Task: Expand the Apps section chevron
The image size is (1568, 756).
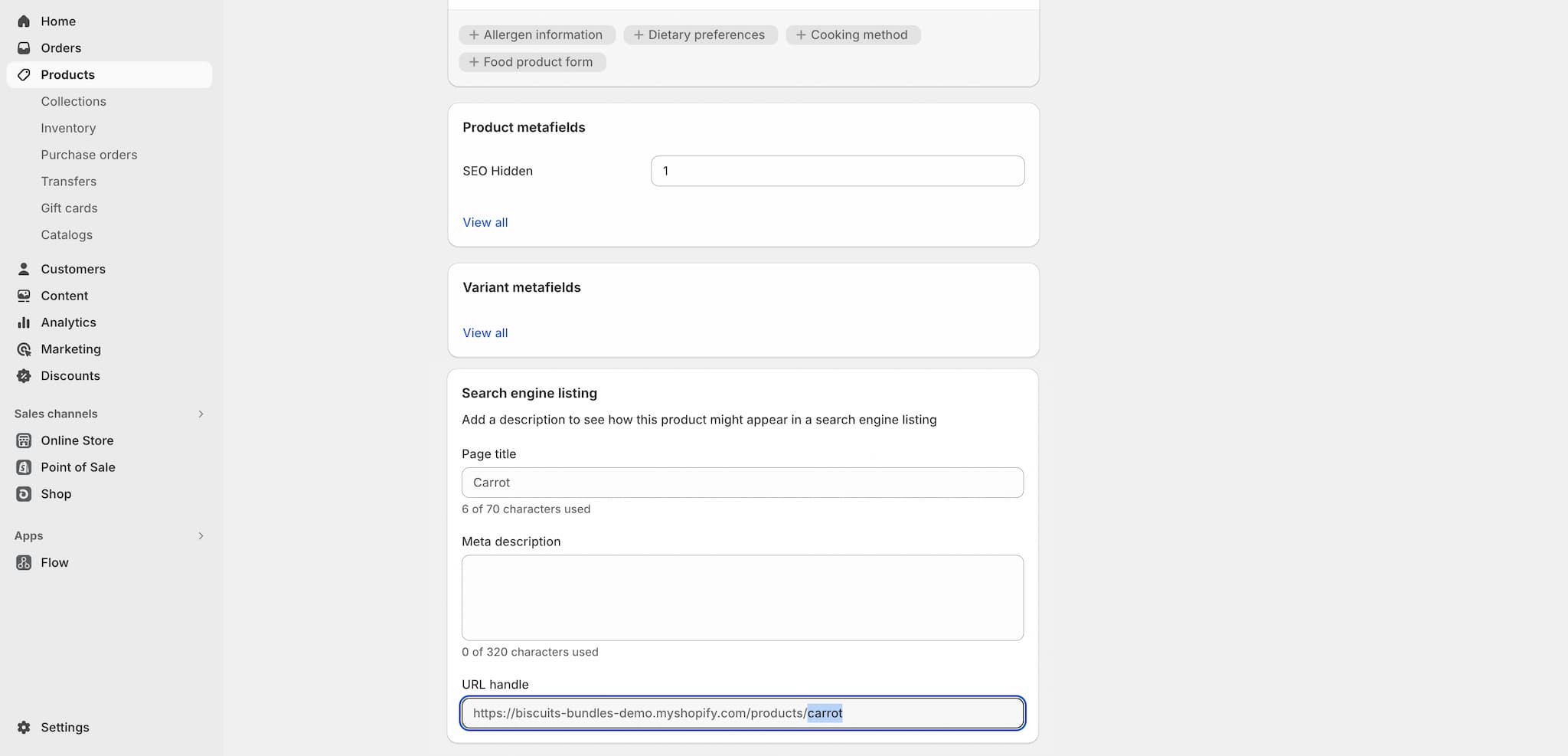Action: click(x=201, y=536)
